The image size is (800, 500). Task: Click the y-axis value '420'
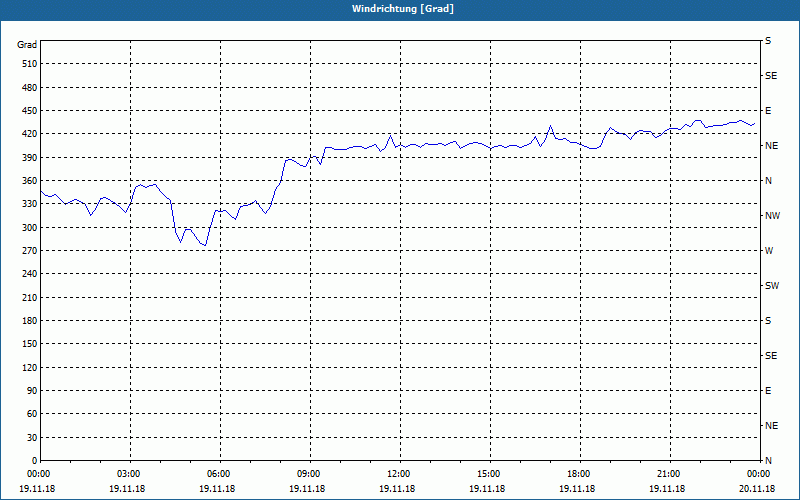click(30, 134)
